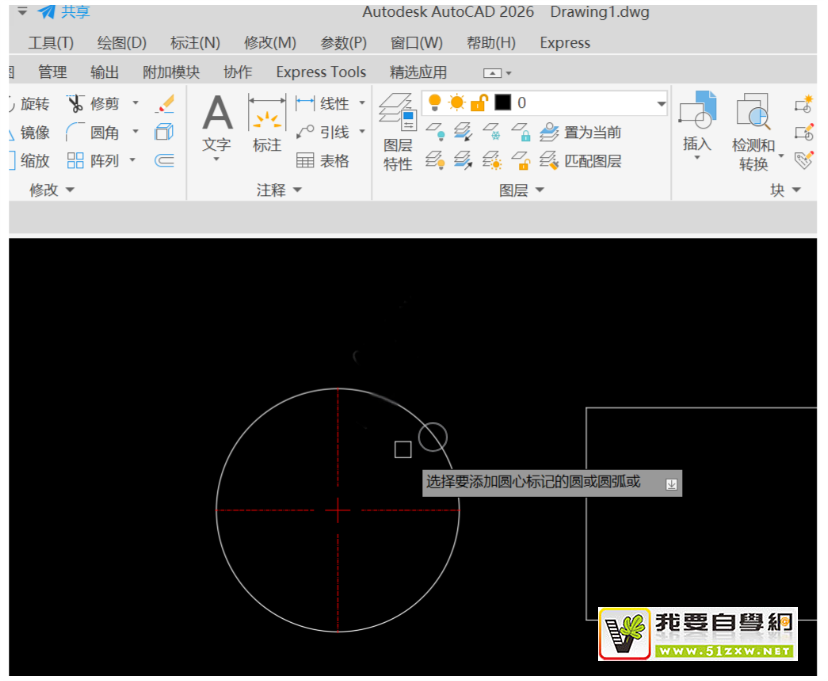Click the black layer color swatch
The image size is (828, 681).
[503, 103]
